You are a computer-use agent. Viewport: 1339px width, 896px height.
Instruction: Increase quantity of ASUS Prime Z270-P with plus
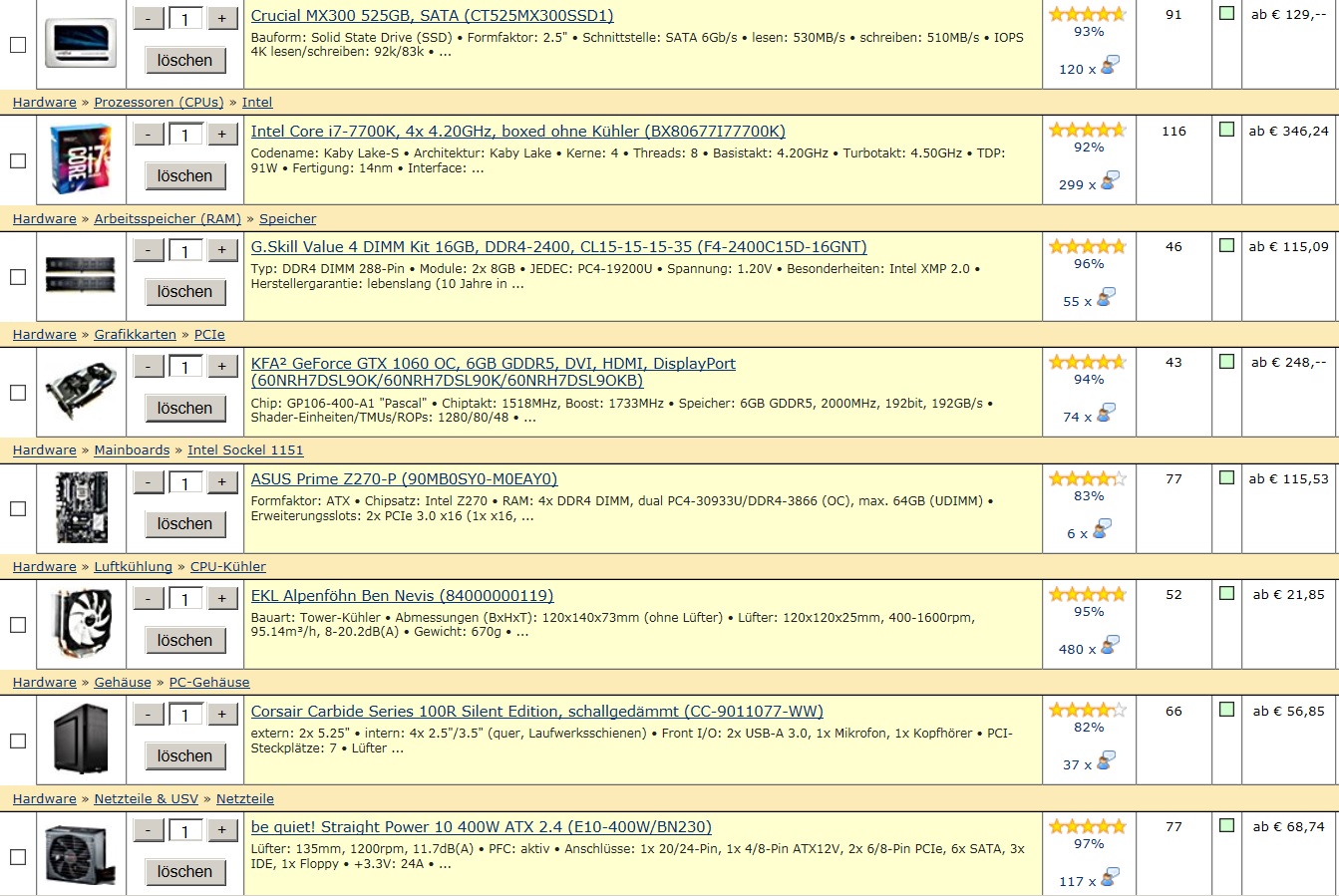(221, 482)
